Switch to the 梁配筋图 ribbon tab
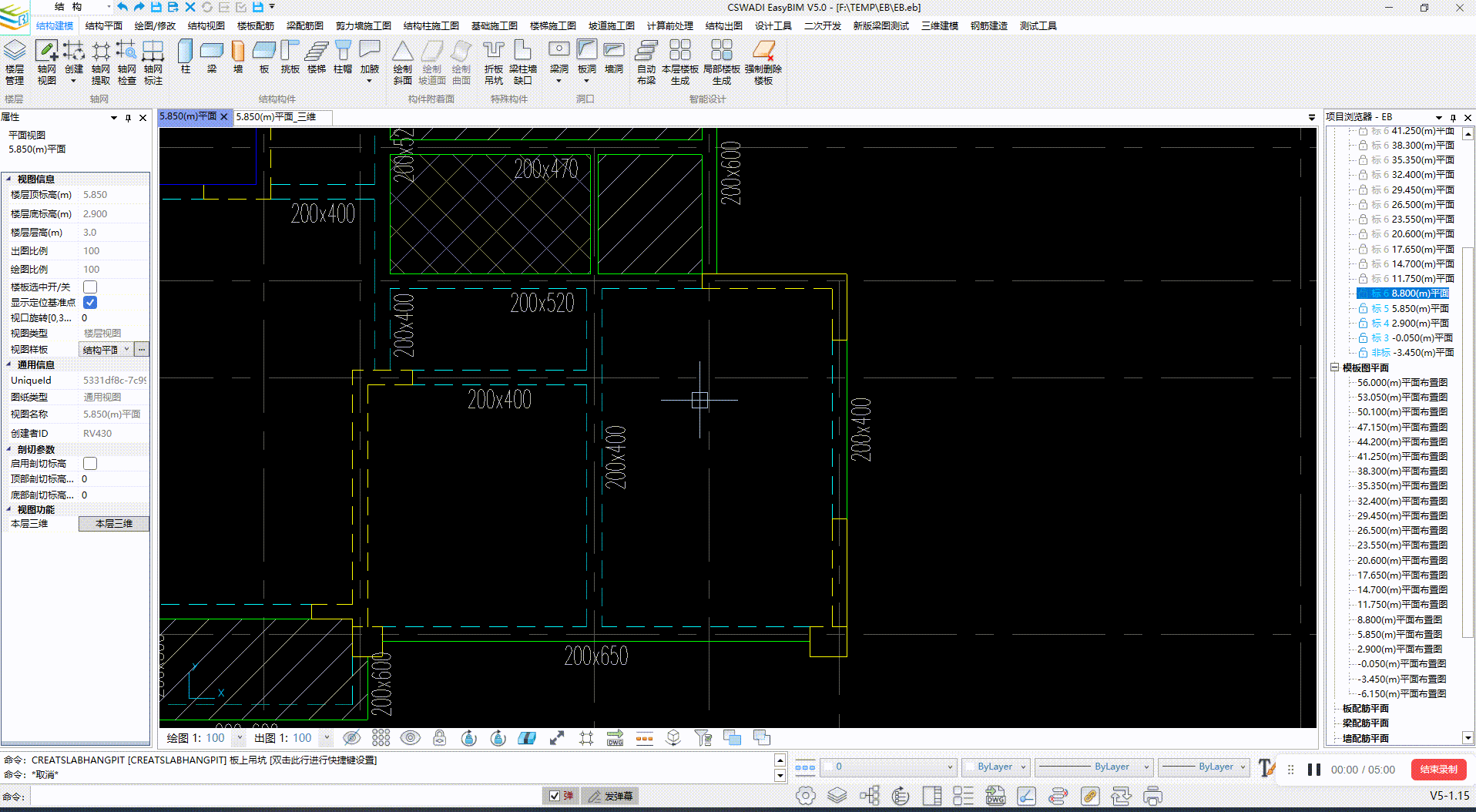 [x=304, y=25]
